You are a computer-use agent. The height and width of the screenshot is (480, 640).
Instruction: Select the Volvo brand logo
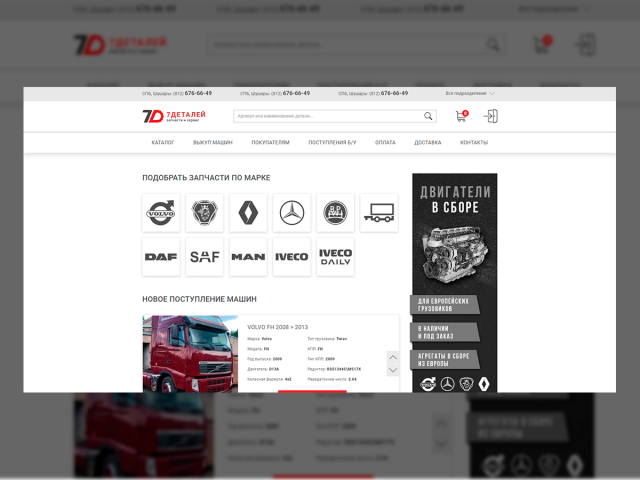(161, 213)
